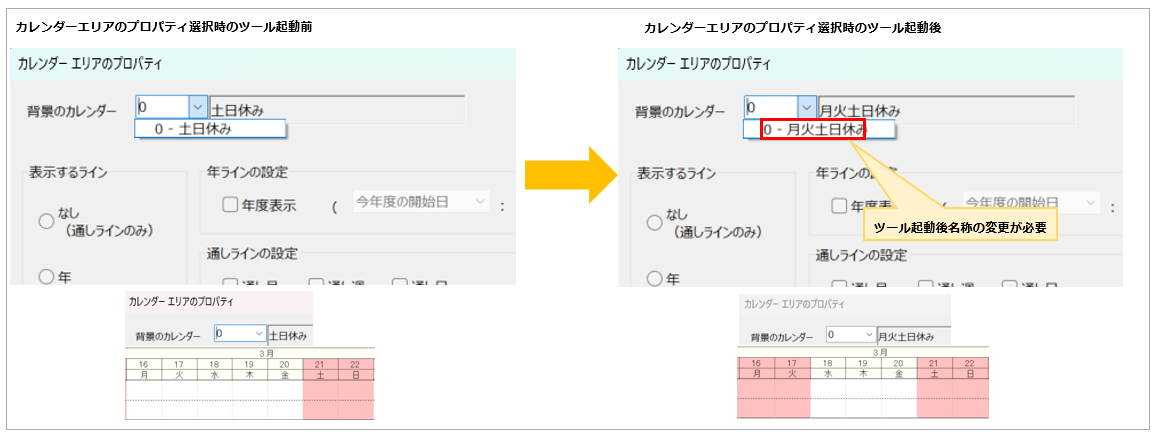This screenshot has width=1154, height=434.
Task: Select the 年 radio button in left panel
Action: coord(46,277)
